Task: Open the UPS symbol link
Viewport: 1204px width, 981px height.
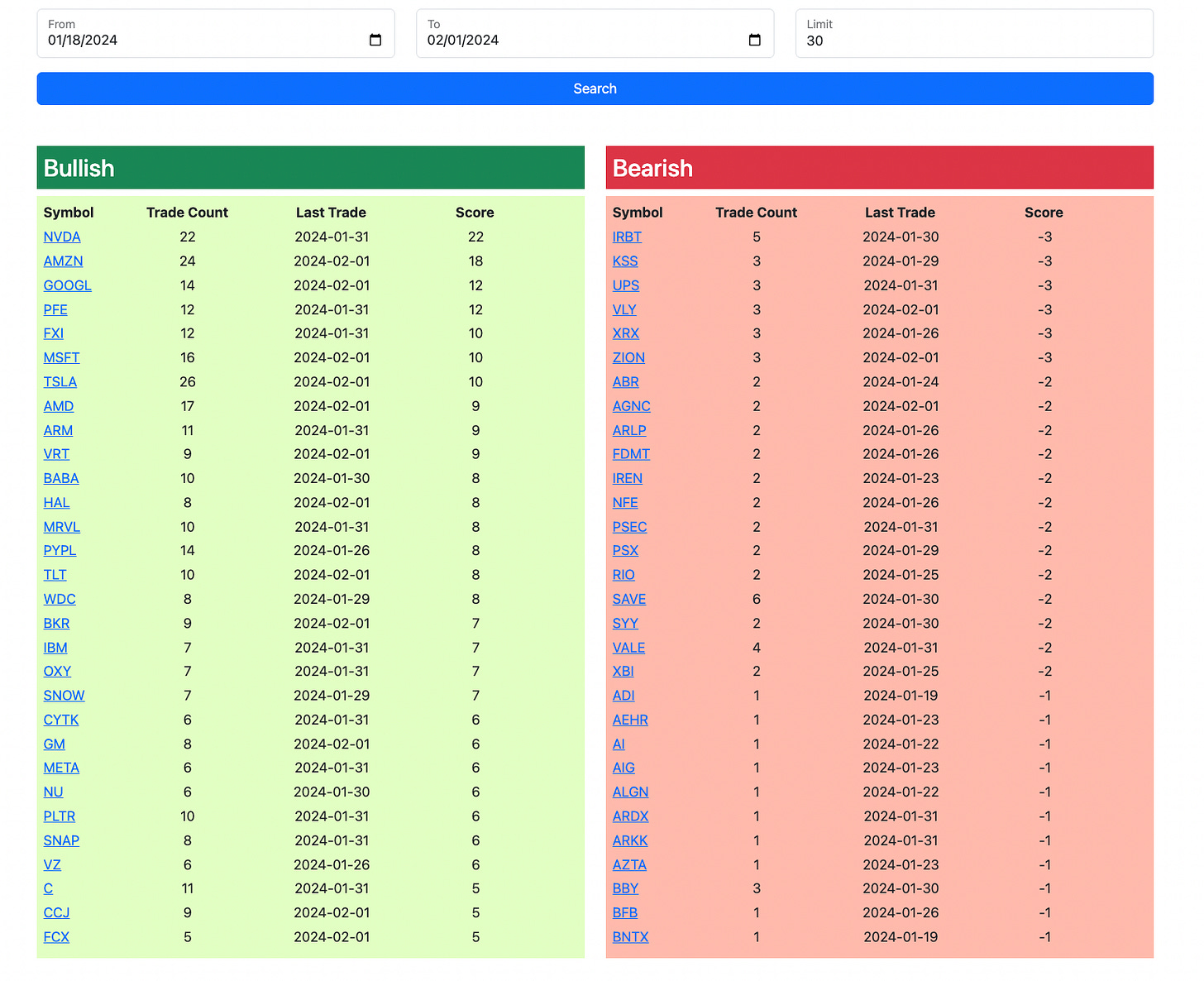Action: pos(626,285)
